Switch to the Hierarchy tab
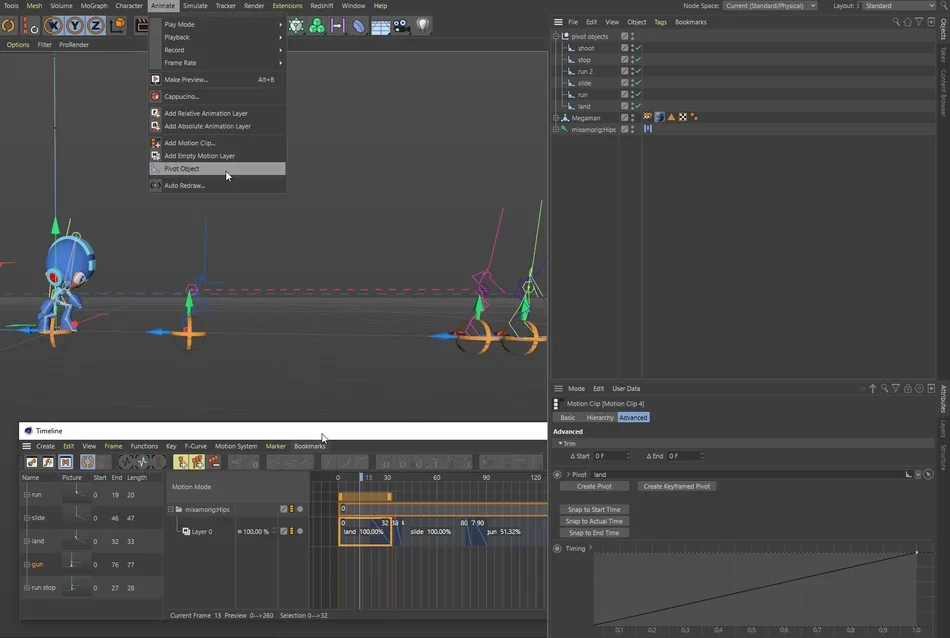 click(x=600, y=417)
